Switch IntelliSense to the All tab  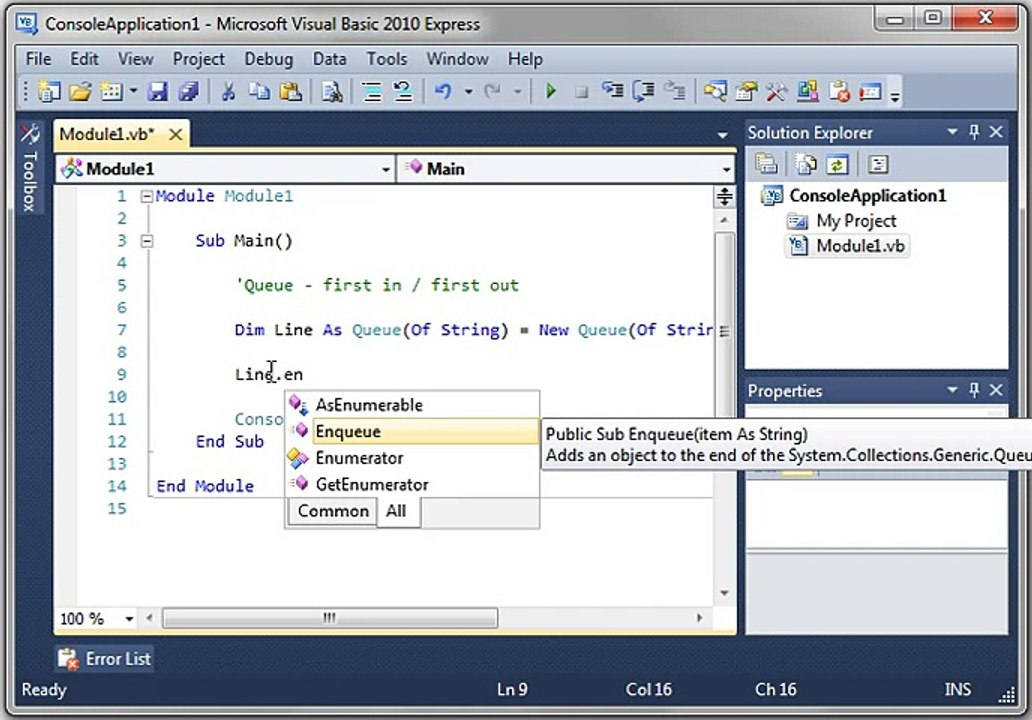point(396,511)
